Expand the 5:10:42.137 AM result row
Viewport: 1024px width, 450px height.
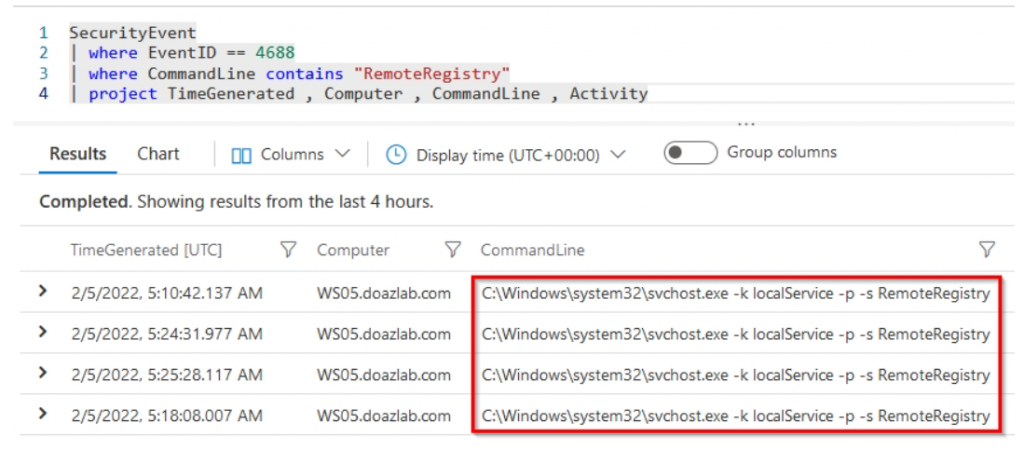pos(43,292)
